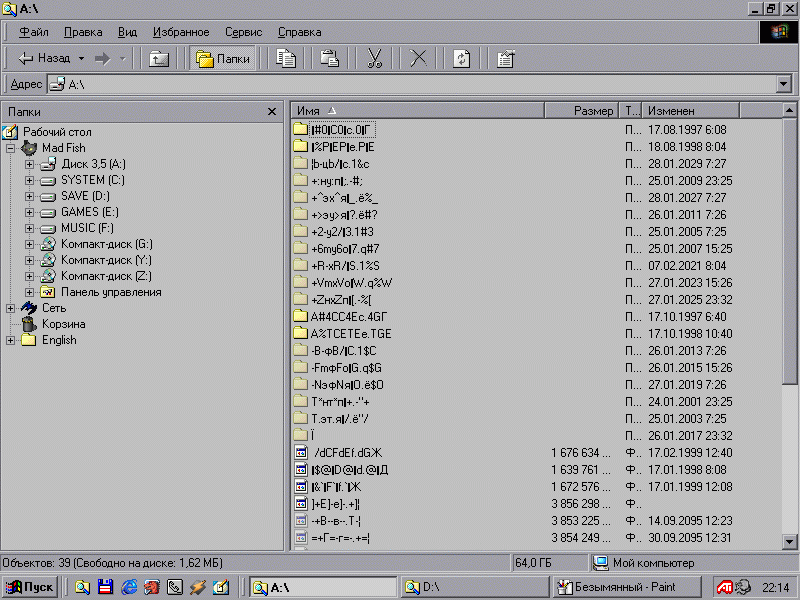The width and height of the screenshot is (800, 600).
Task: Toggle the Папки folders pane button
Action: pyautogui.click(x=223, y=59)
